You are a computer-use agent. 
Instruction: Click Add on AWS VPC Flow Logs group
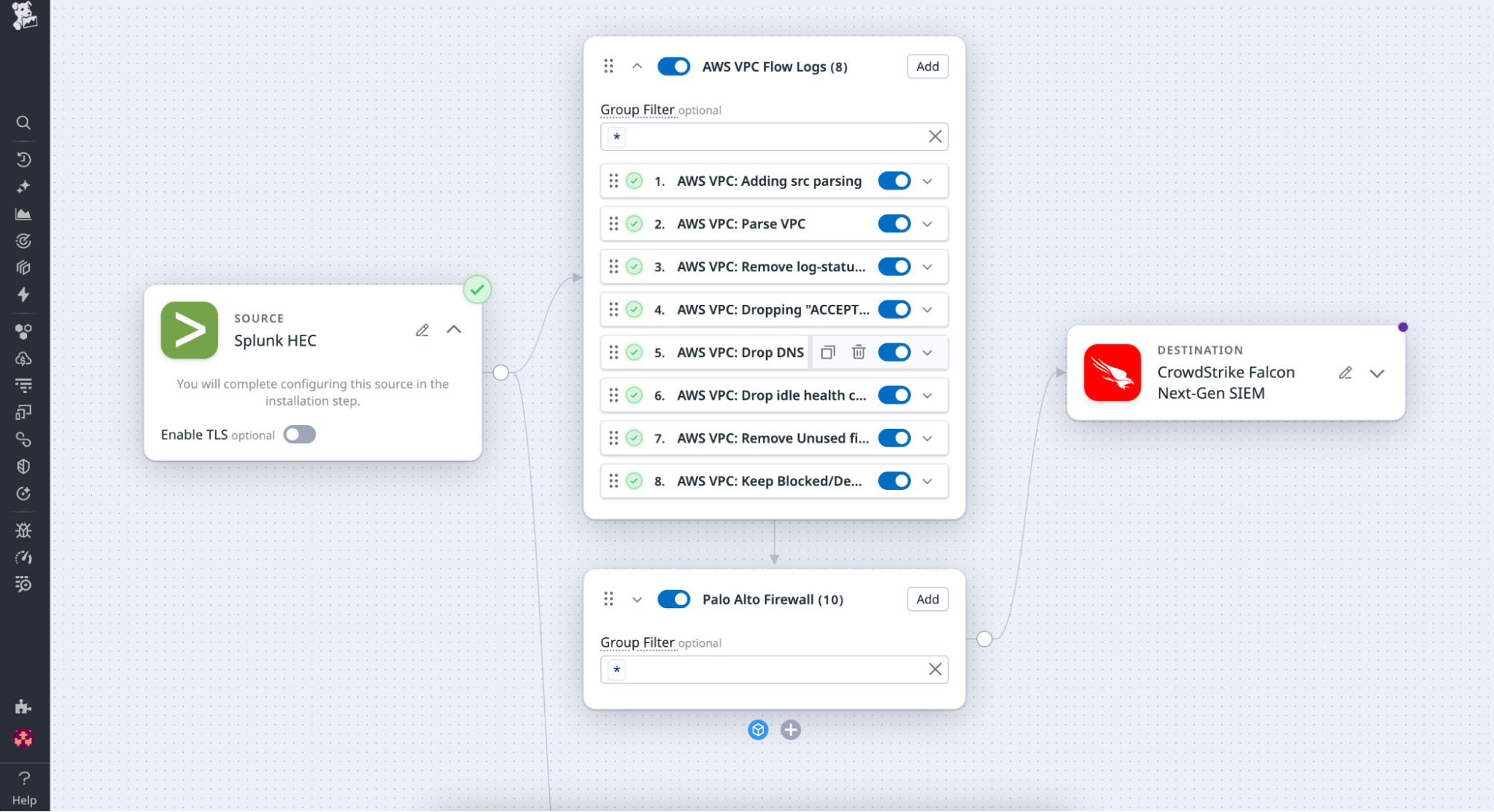(x=927, y=66)
